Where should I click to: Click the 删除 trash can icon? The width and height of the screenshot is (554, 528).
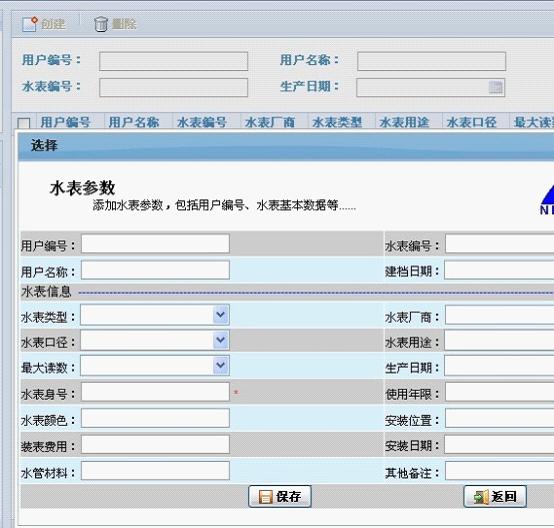101,24
